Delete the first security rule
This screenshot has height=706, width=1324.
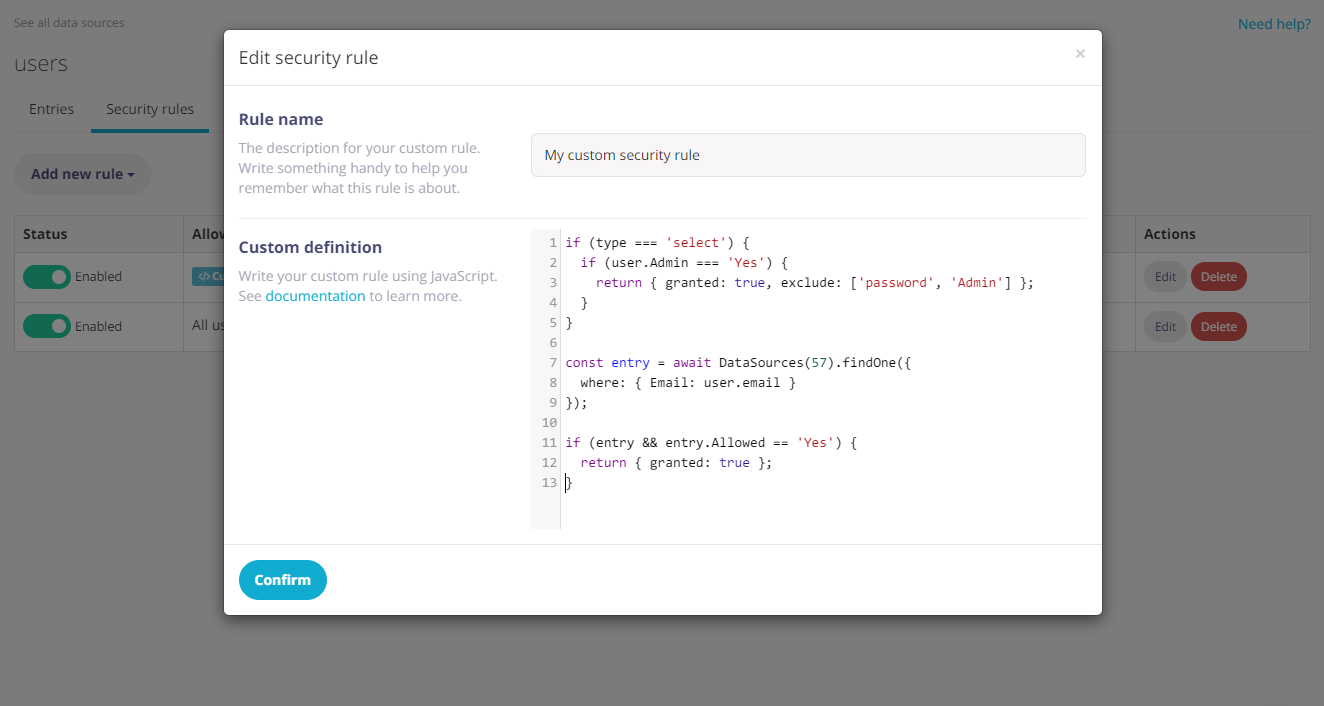pyautogui.click(x=1218, y=277)
